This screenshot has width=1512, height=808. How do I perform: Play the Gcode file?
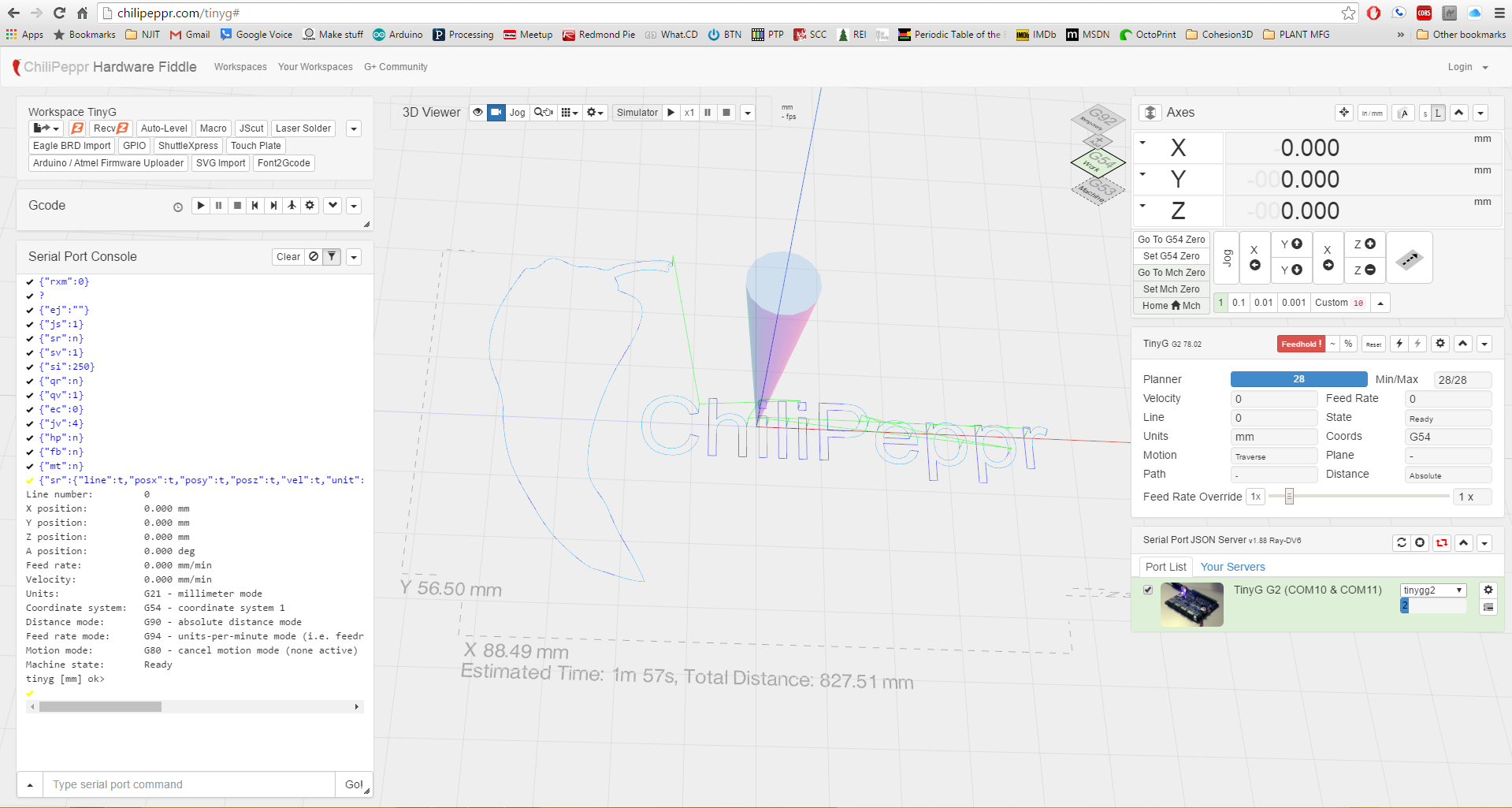[201, 206]
